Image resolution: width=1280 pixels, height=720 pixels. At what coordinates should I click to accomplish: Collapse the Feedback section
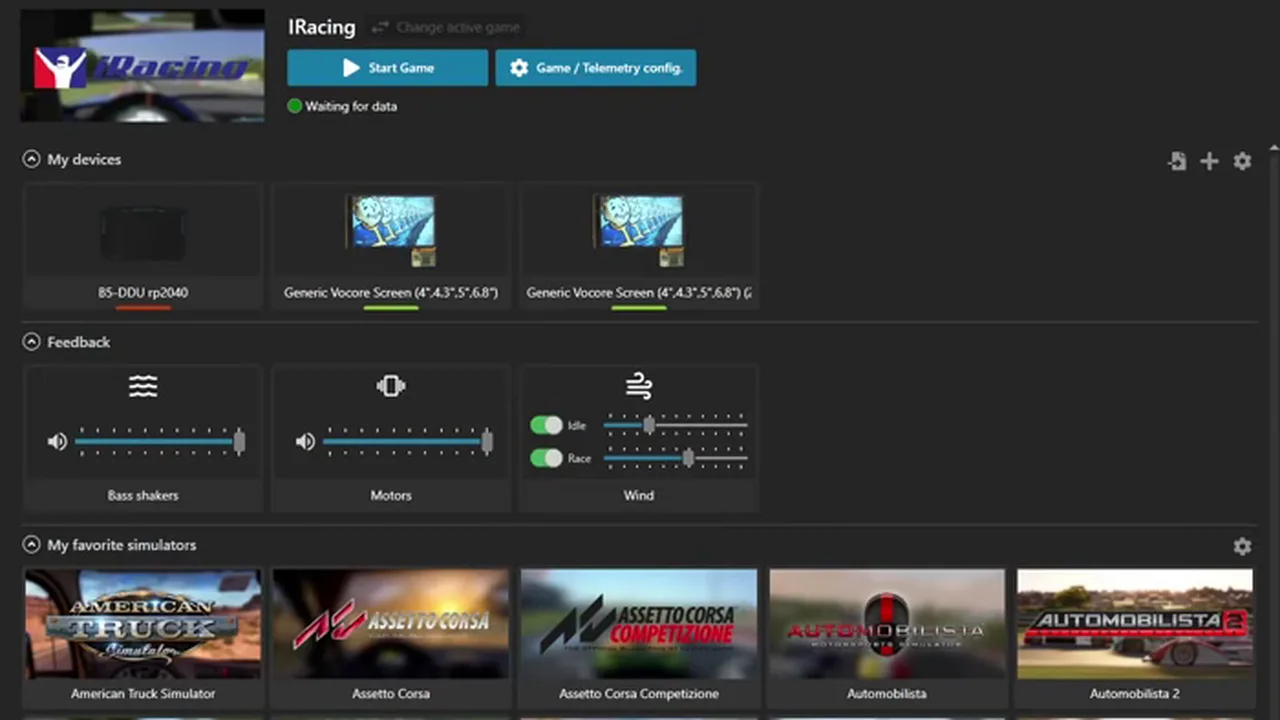(31, 342)
